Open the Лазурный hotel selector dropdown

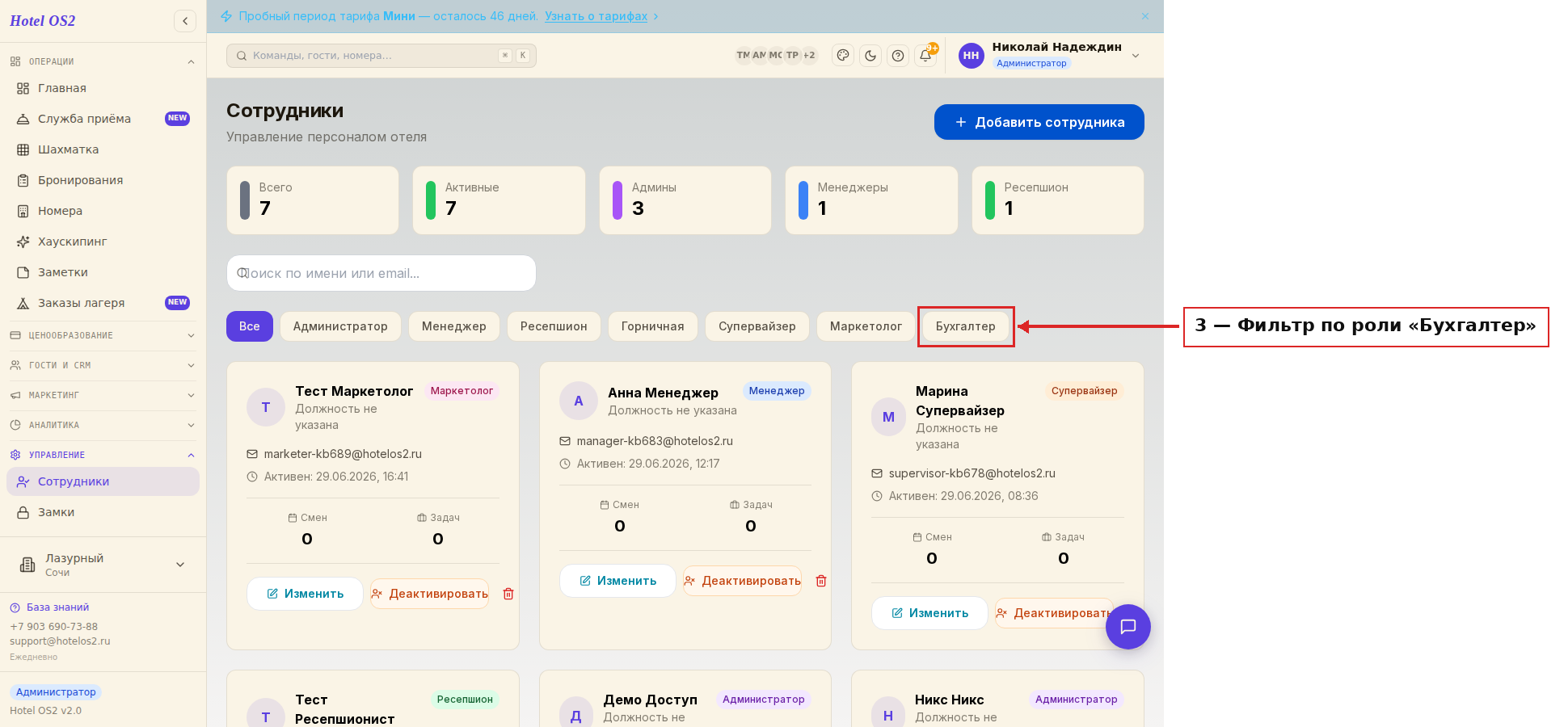tap(103, 565)
